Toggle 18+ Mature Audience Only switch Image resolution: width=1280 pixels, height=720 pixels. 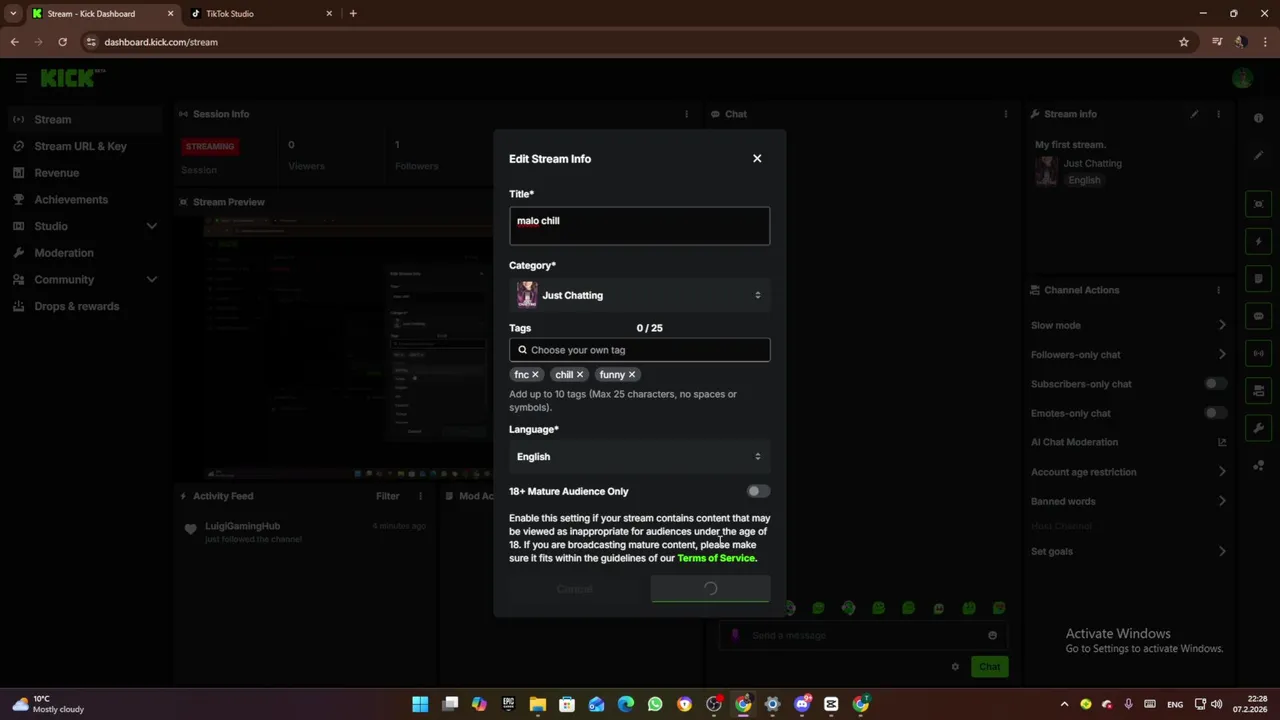tap(758, 491)
